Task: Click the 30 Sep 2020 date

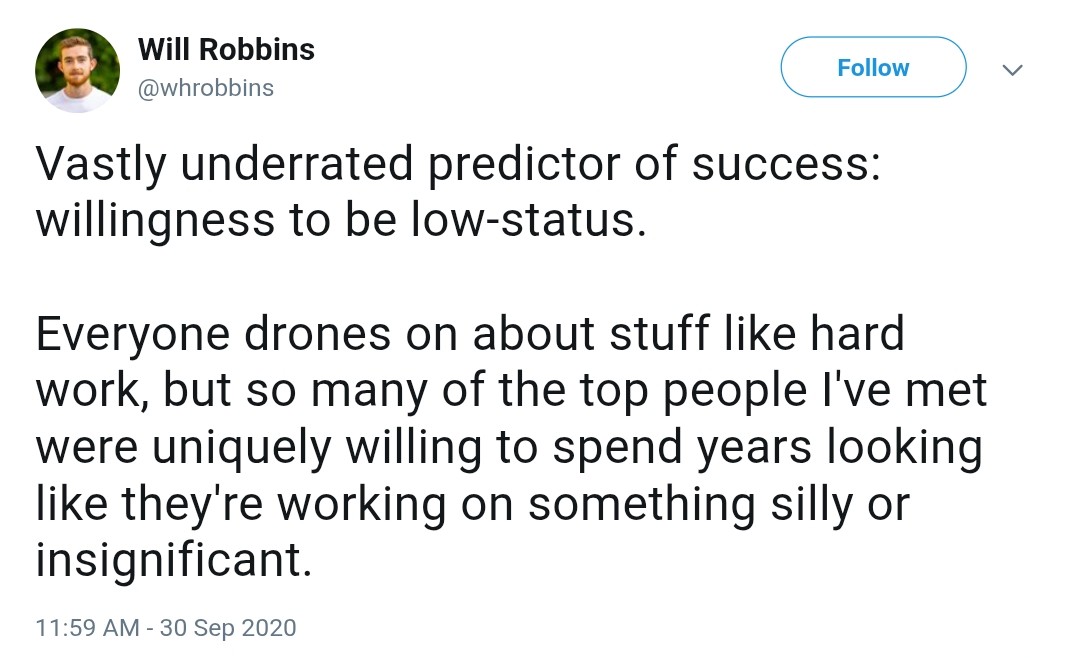Action: [x=231, y=628]
